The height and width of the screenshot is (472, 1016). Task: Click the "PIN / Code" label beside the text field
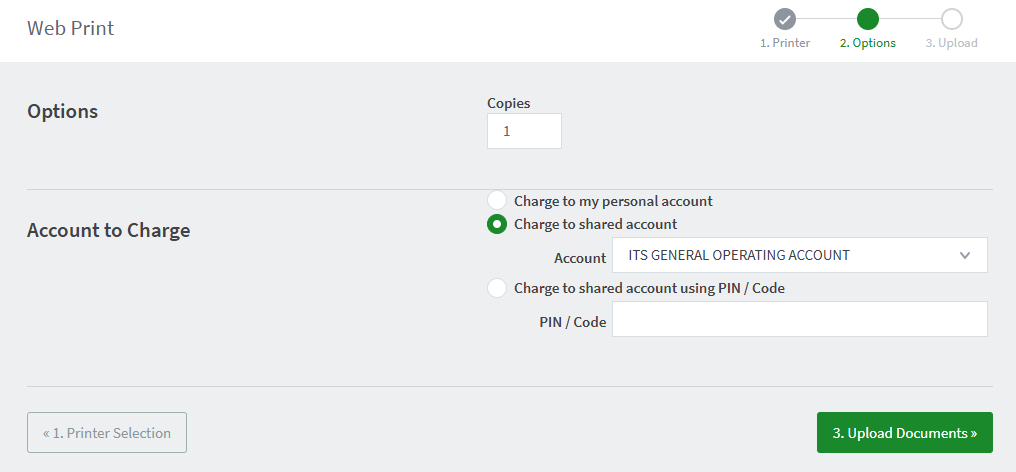point(572,322)
